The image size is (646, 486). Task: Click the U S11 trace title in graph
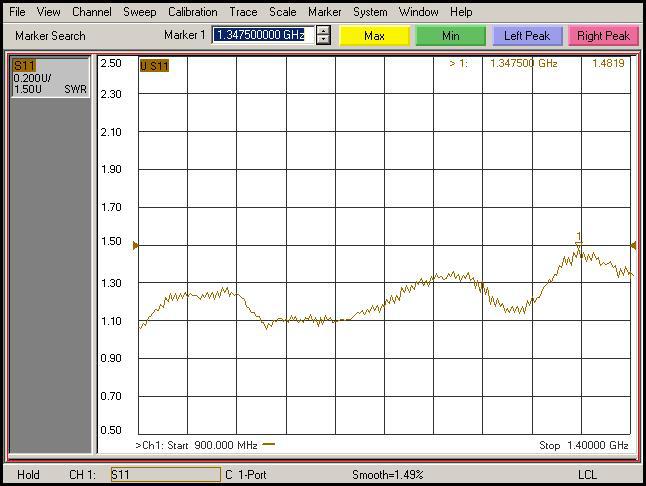tap(154, 65)
